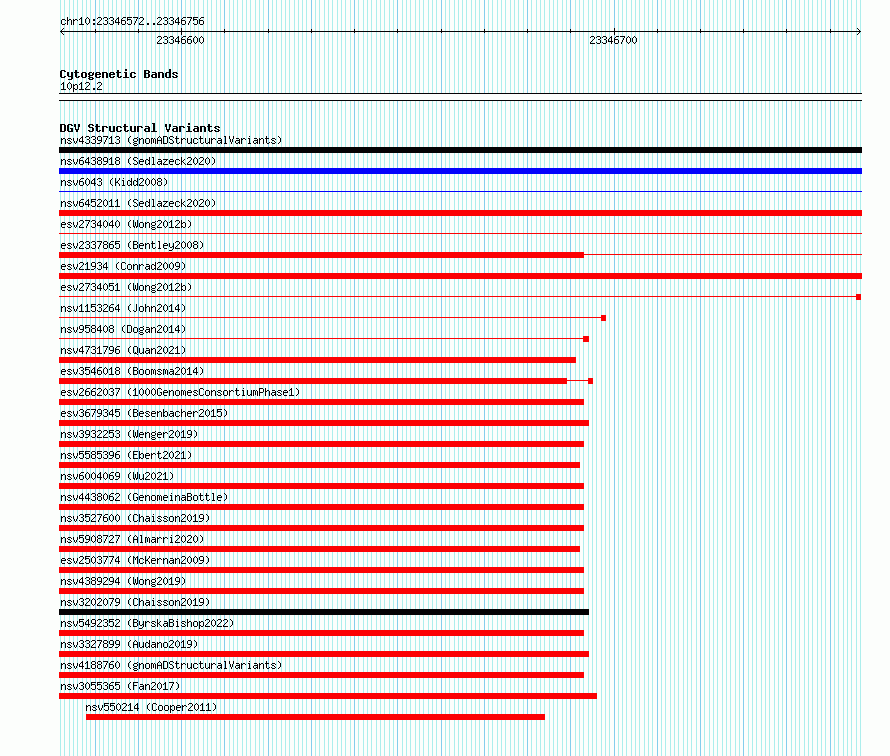
Task: Click the 23346700 ruler position label
Action: [613, 40]
